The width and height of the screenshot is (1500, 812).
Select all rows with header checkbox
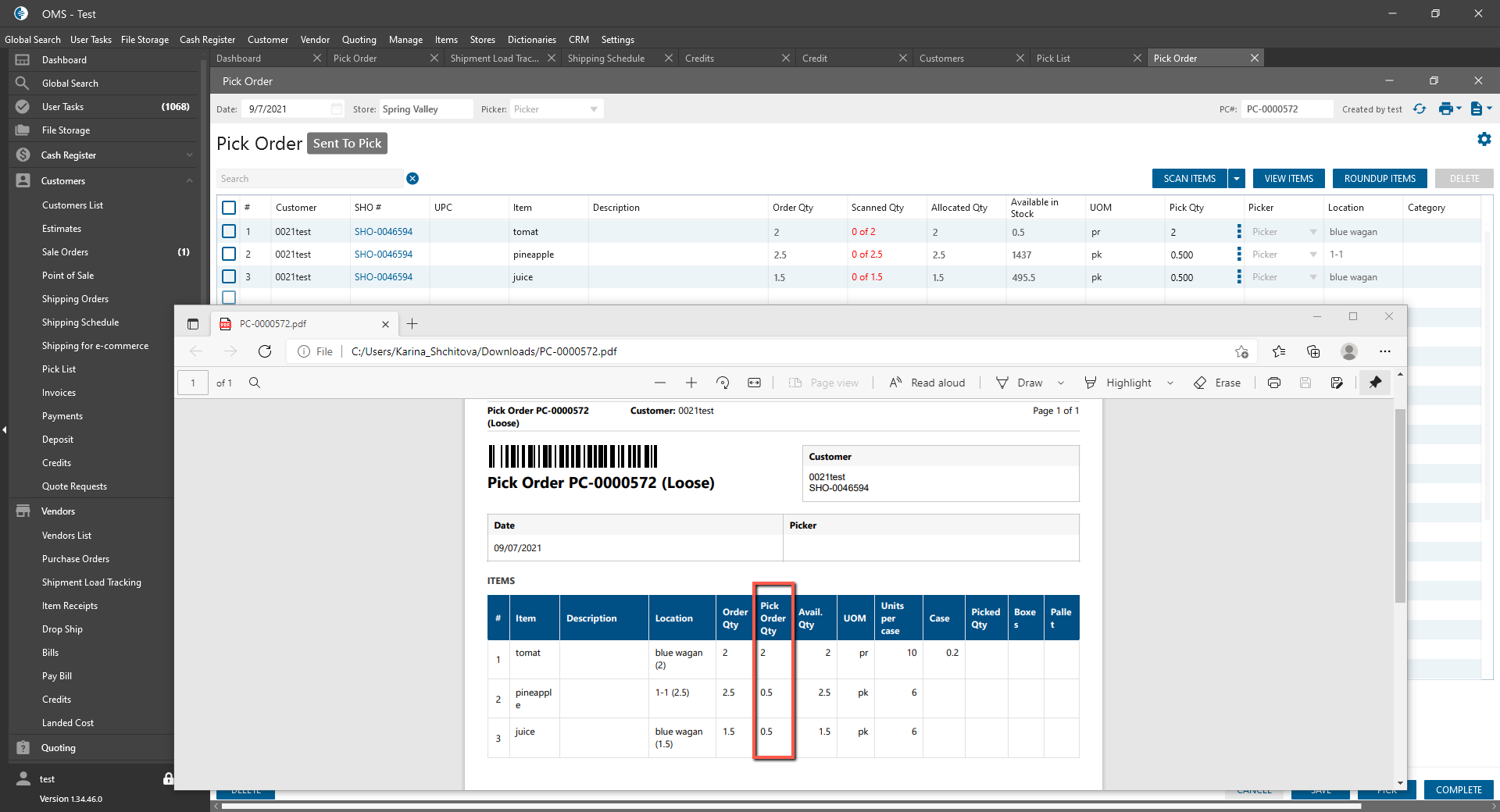click(x=229, y=208)
